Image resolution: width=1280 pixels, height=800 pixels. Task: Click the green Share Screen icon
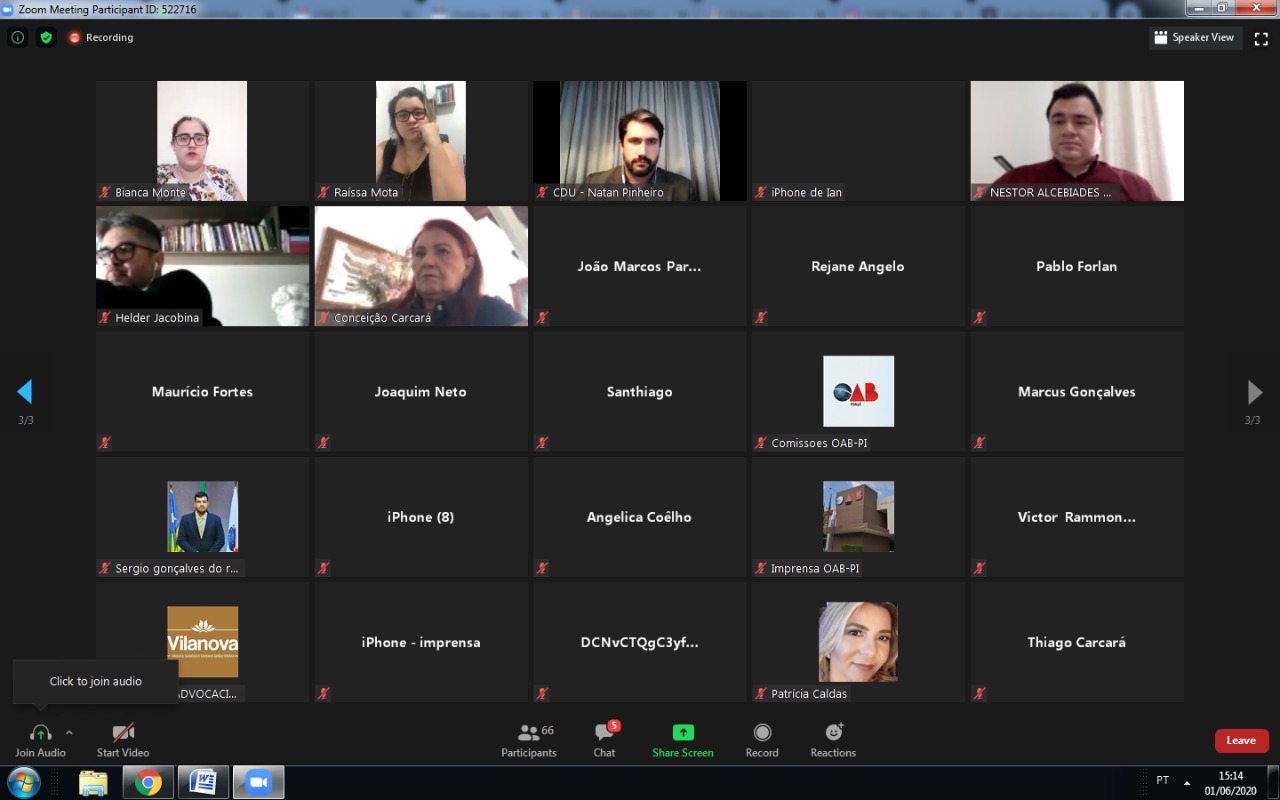[x=683, y=733]
